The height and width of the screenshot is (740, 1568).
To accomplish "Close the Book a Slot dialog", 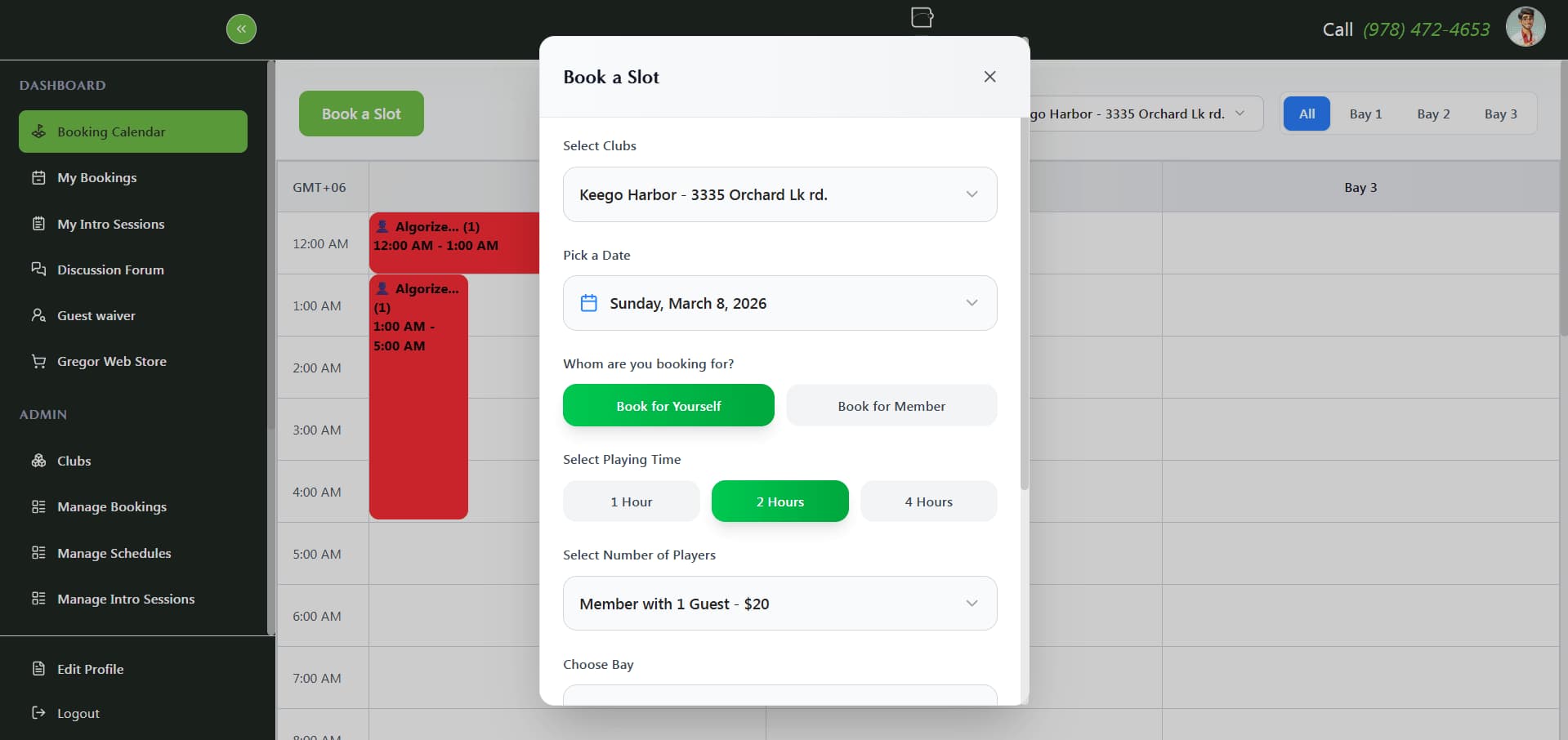I will pyautogui.click(x=989, y=77).
